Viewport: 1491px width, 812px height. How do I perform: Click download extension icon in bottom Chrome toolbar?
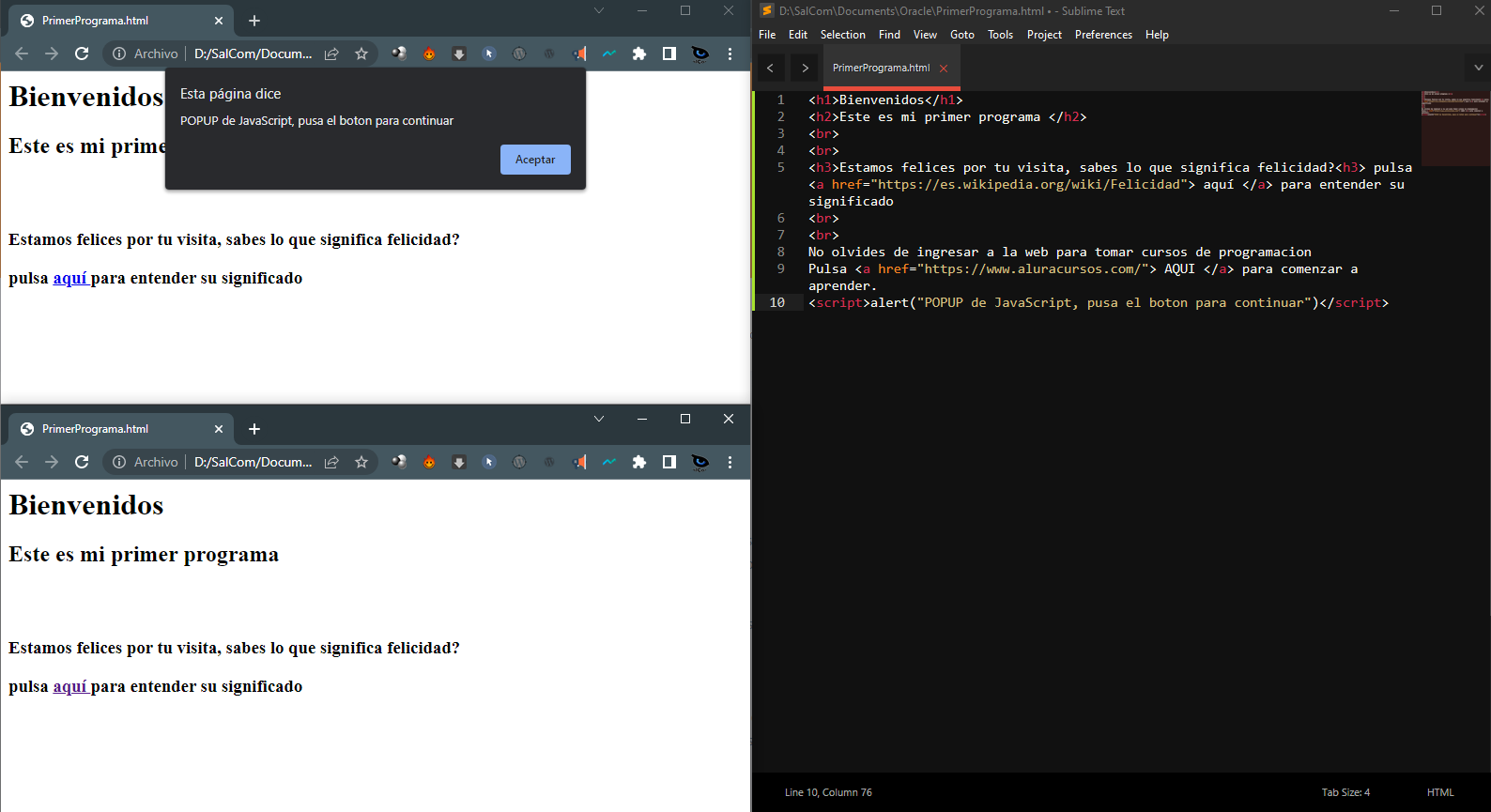(x=459, y=462)
